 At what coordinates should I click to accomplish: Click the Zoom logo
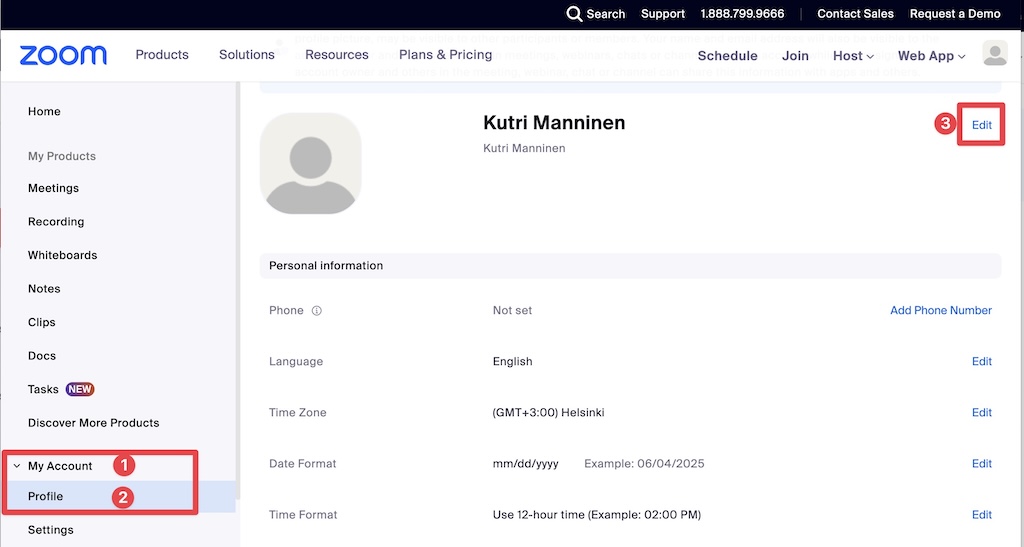(x=63, y=55)
